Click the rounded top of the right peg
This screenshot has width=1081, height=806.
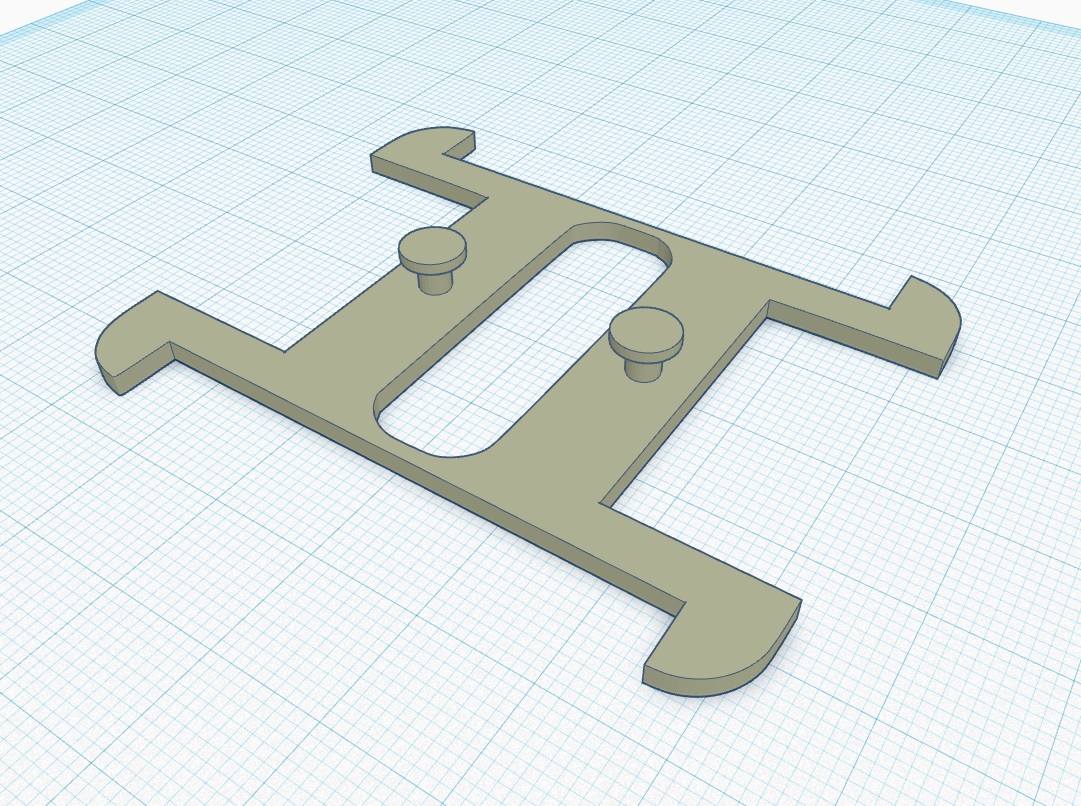point(645,330)
